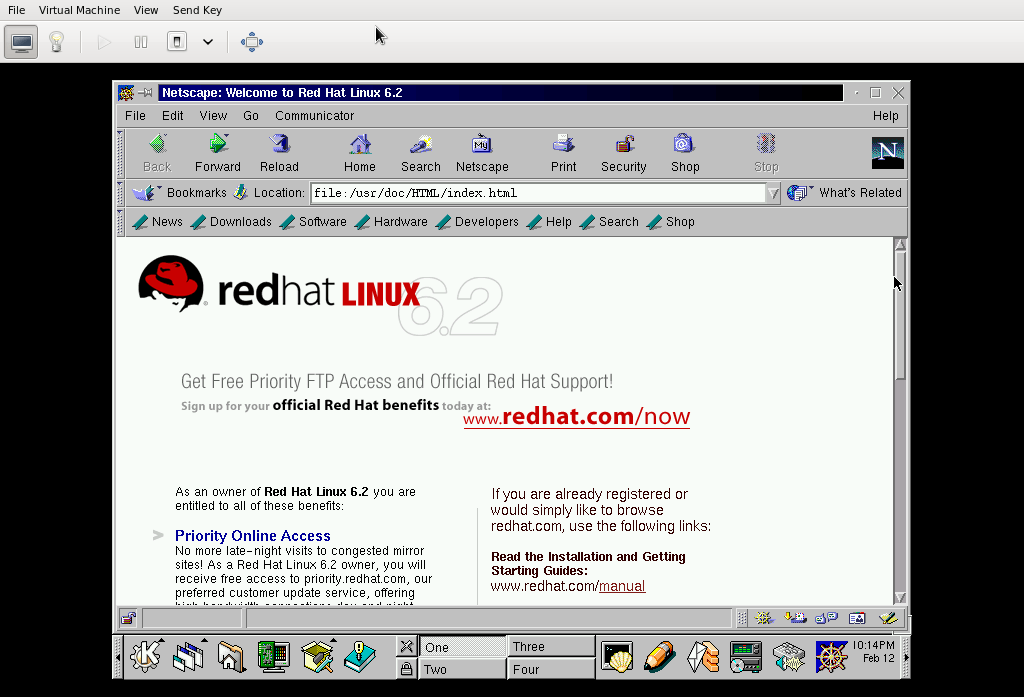
Task: Click the Netscape N logo throbber
Action: [x=887, y=153]
